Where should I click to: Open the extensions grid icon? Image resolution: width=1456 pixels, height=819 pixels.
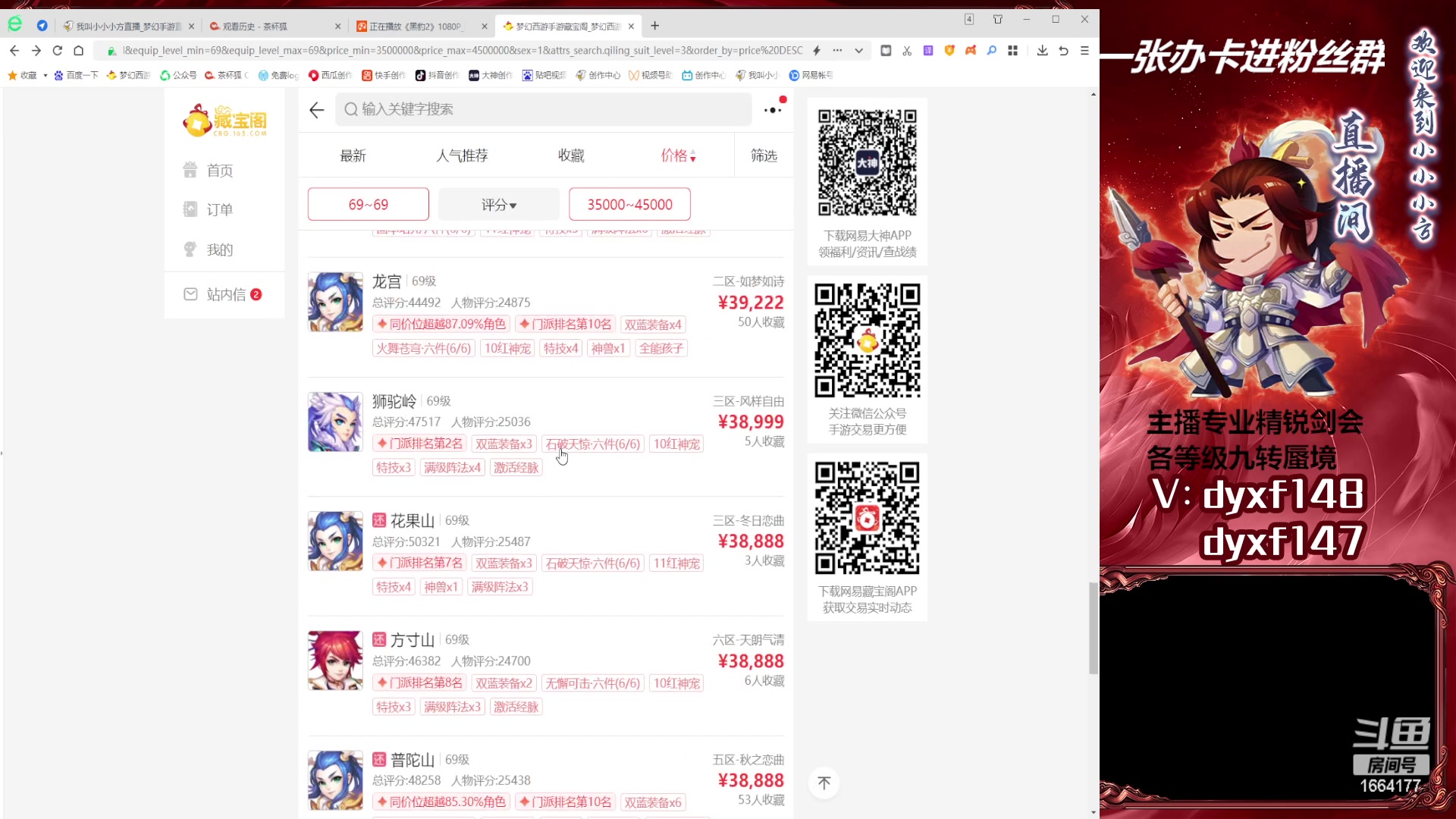[1012, 50]
